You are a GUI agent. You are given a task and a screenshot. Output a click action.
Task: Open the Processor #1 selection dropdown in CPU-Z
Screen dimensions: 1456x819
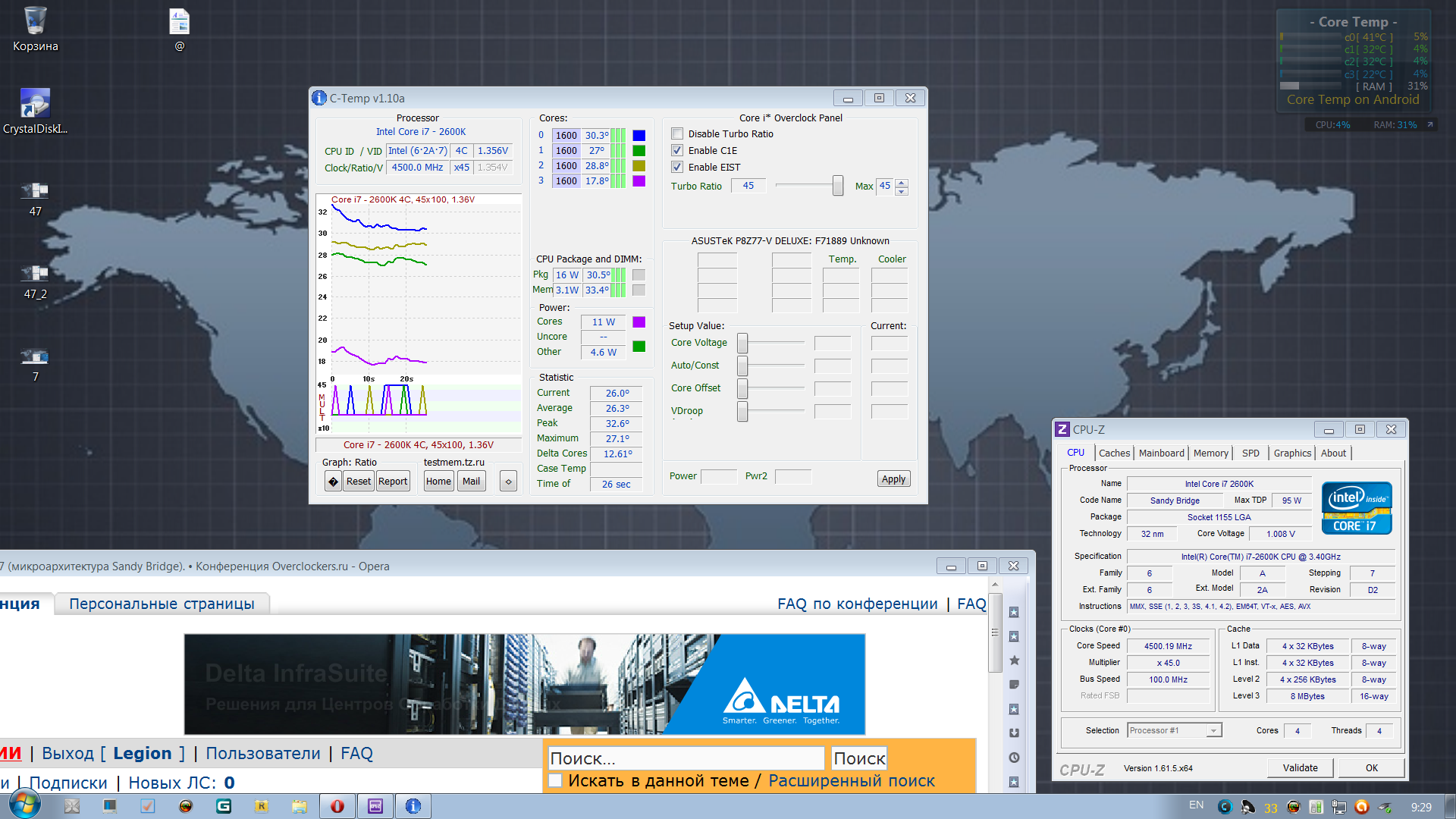pyautogui.click(x=1213, y=730)
